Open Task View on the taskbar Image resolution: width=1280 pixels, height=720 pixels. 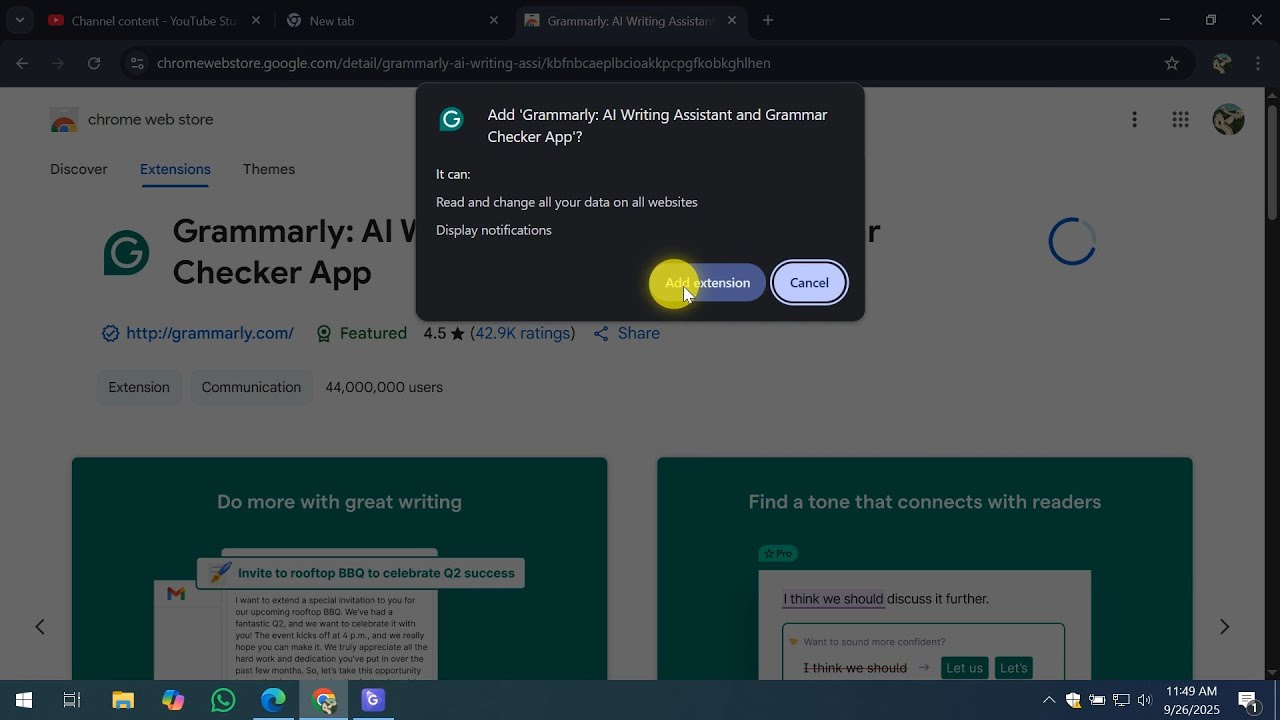click(72, 700)
